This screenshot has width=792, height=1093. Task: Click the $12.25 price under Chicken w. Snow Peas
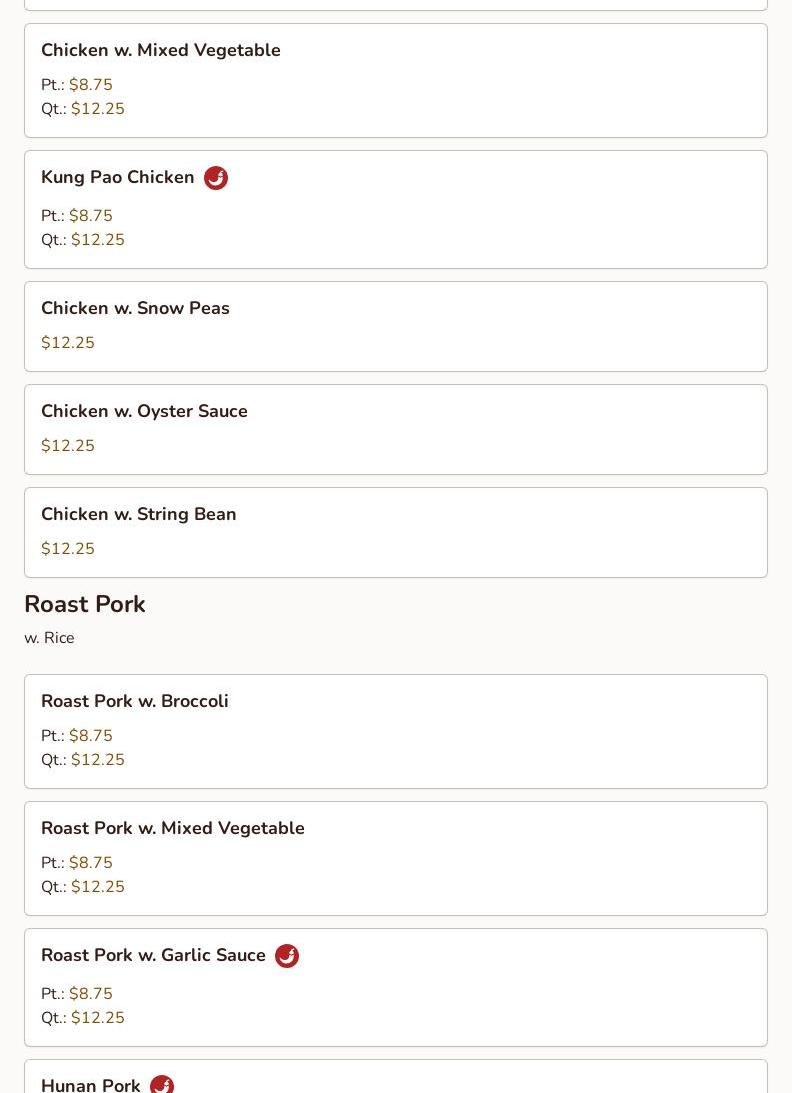pos(68,343)
